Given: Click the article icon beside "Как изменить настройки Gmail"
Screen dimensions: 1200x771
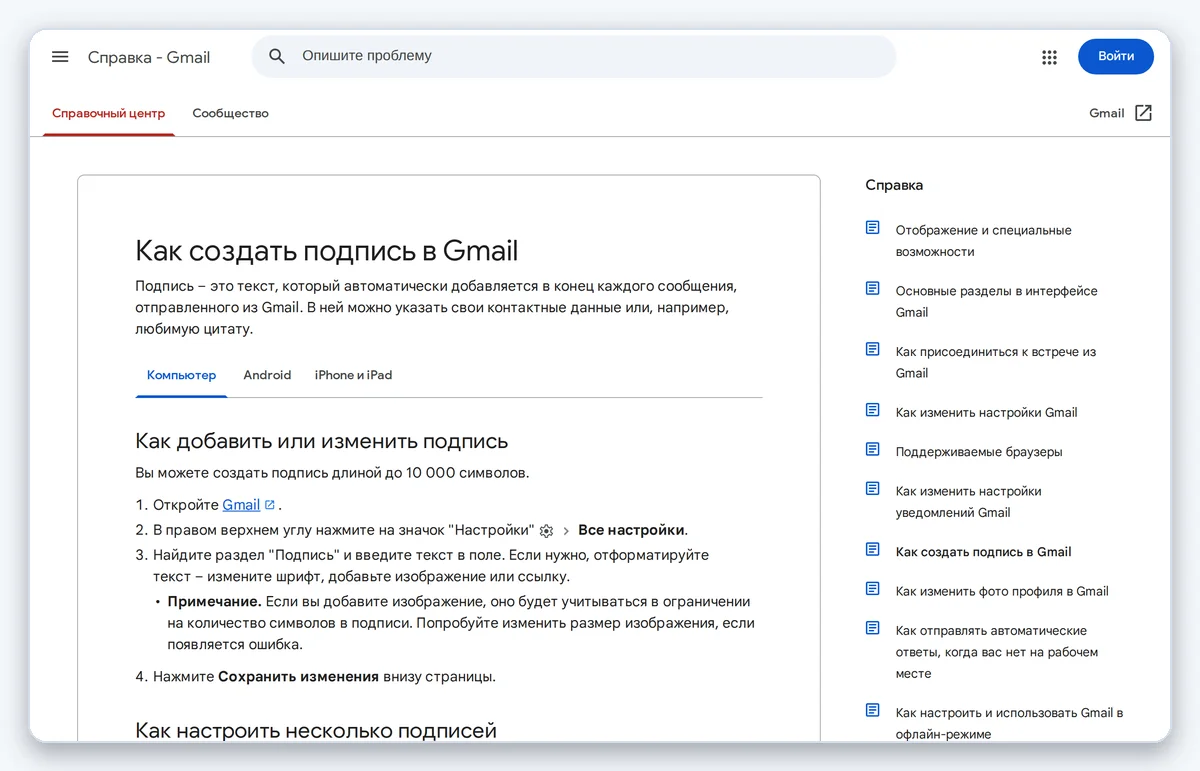Looking at the screenshot, I should point(873,410).
